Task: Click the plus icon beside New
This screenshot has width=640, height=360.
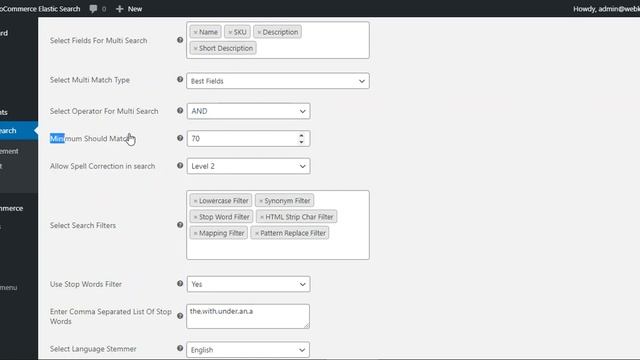Action: pos(119,9)
